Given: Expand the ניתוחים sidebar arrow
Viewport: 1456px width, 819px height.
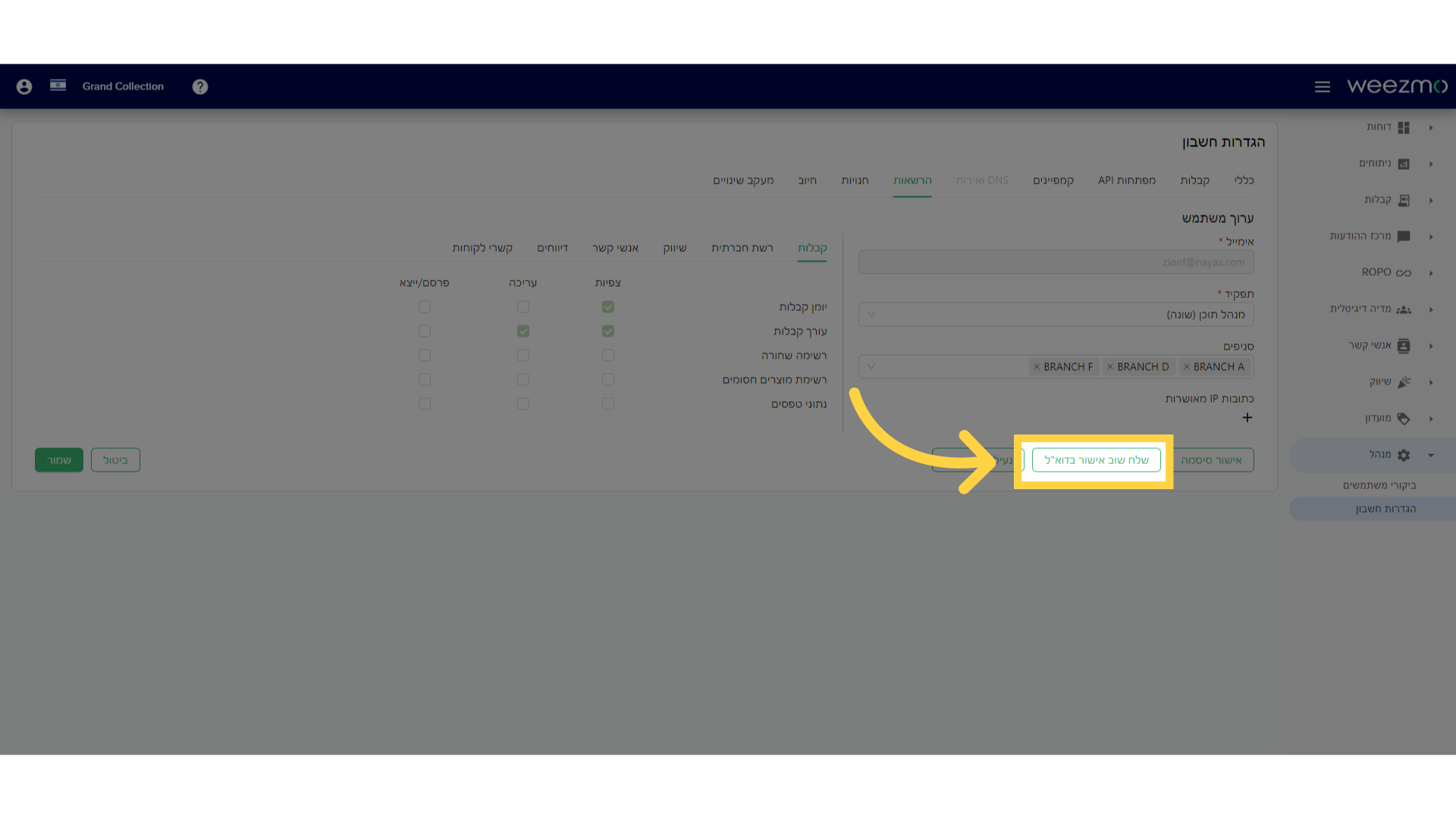Looking at the screenshot, I should pos(1431,164).
